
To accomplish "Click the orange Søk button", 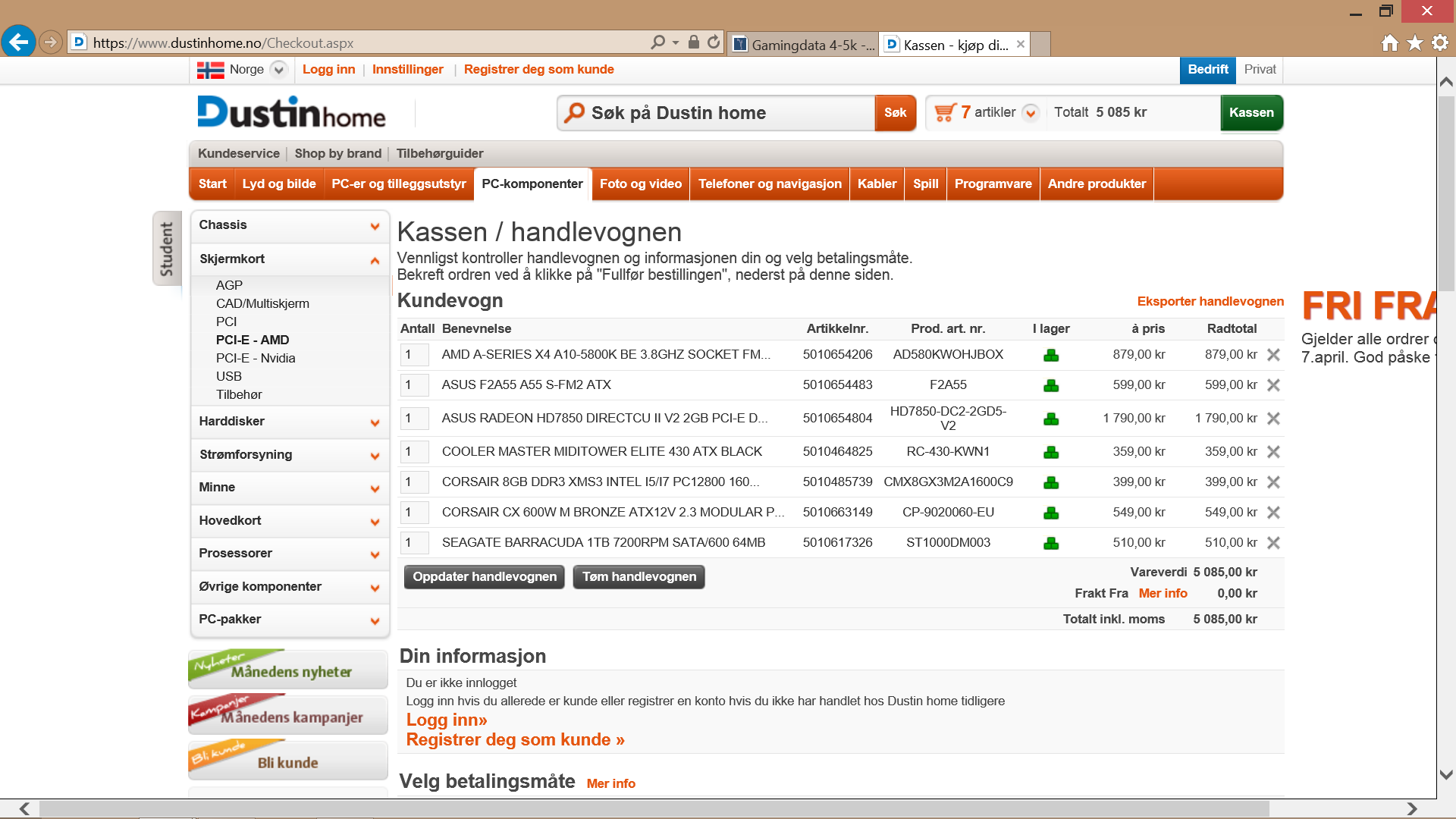I will tap(895, 113).
